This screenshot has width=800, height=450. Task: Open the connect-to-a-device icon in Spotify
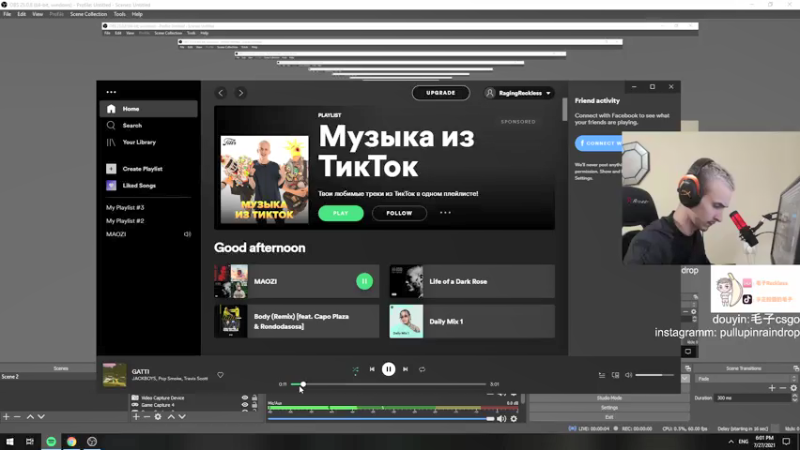pos(615,375)
